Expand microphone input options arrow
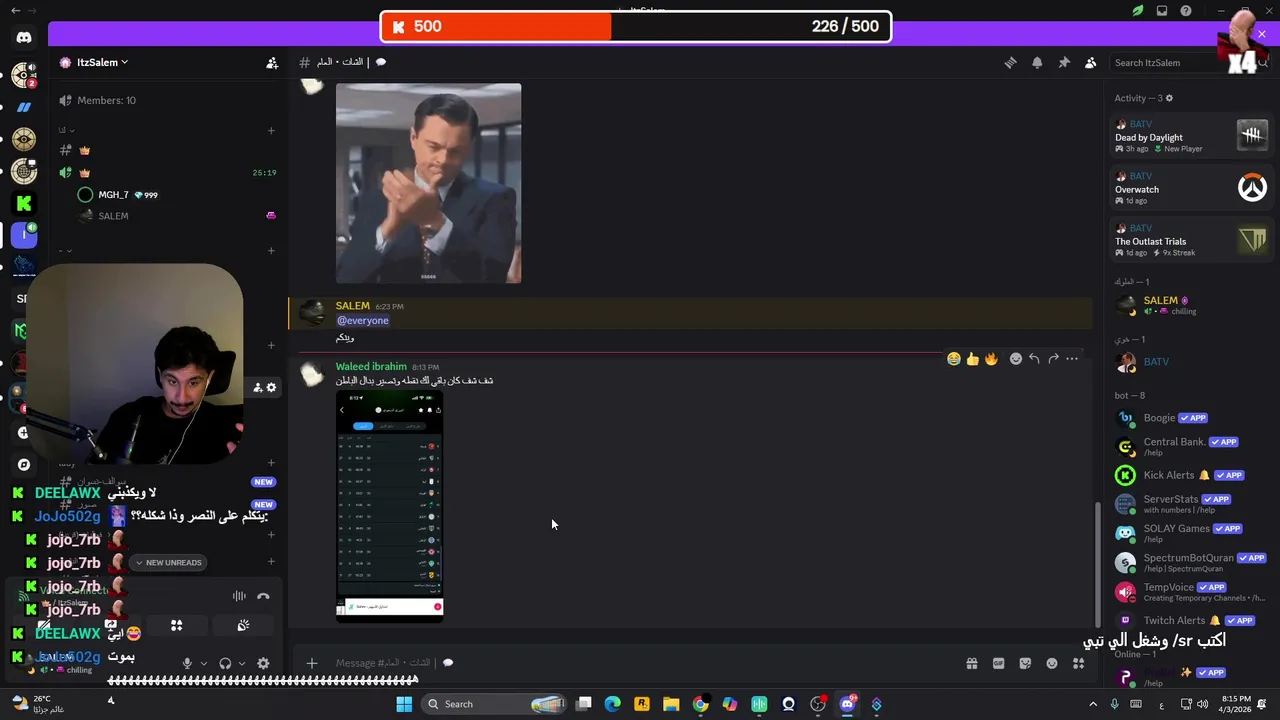 [204, 663]
